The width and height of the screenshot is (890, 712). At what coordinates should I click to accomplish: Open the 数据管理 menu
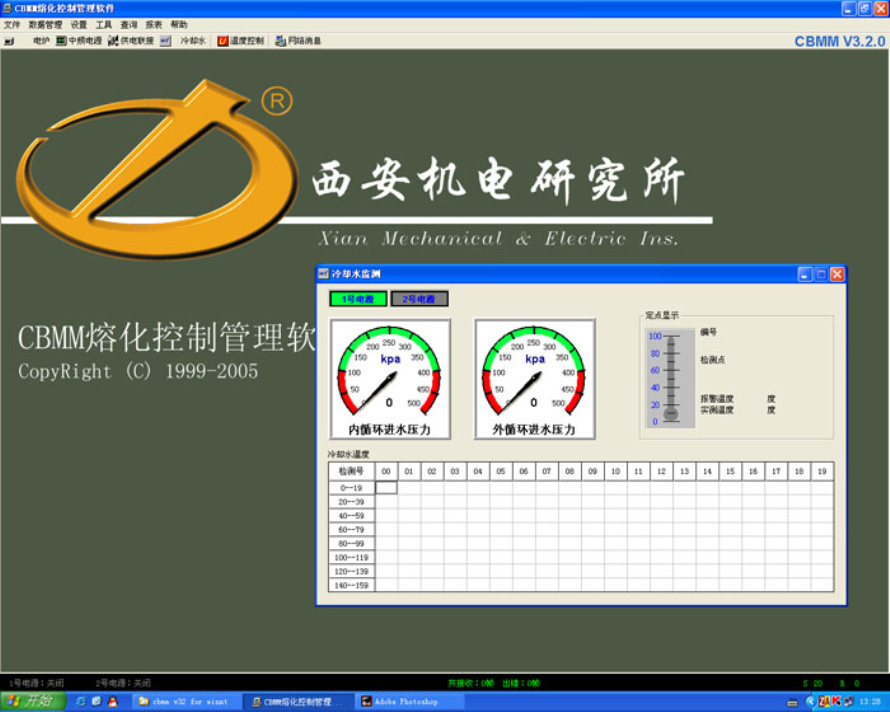coord(45,24)
